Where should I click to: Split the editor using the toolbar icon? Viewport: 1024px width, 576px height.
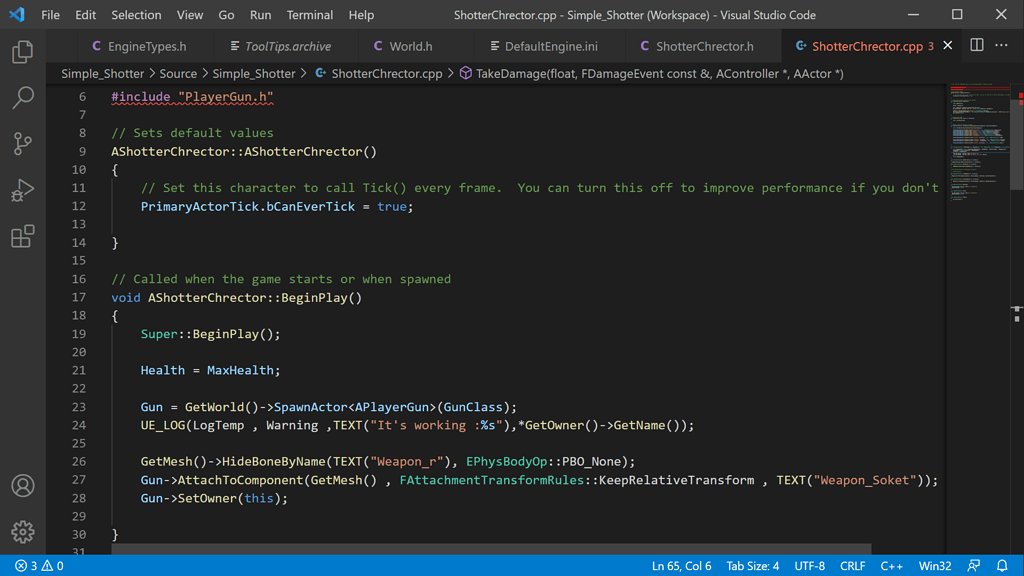[x=975, y=45]
